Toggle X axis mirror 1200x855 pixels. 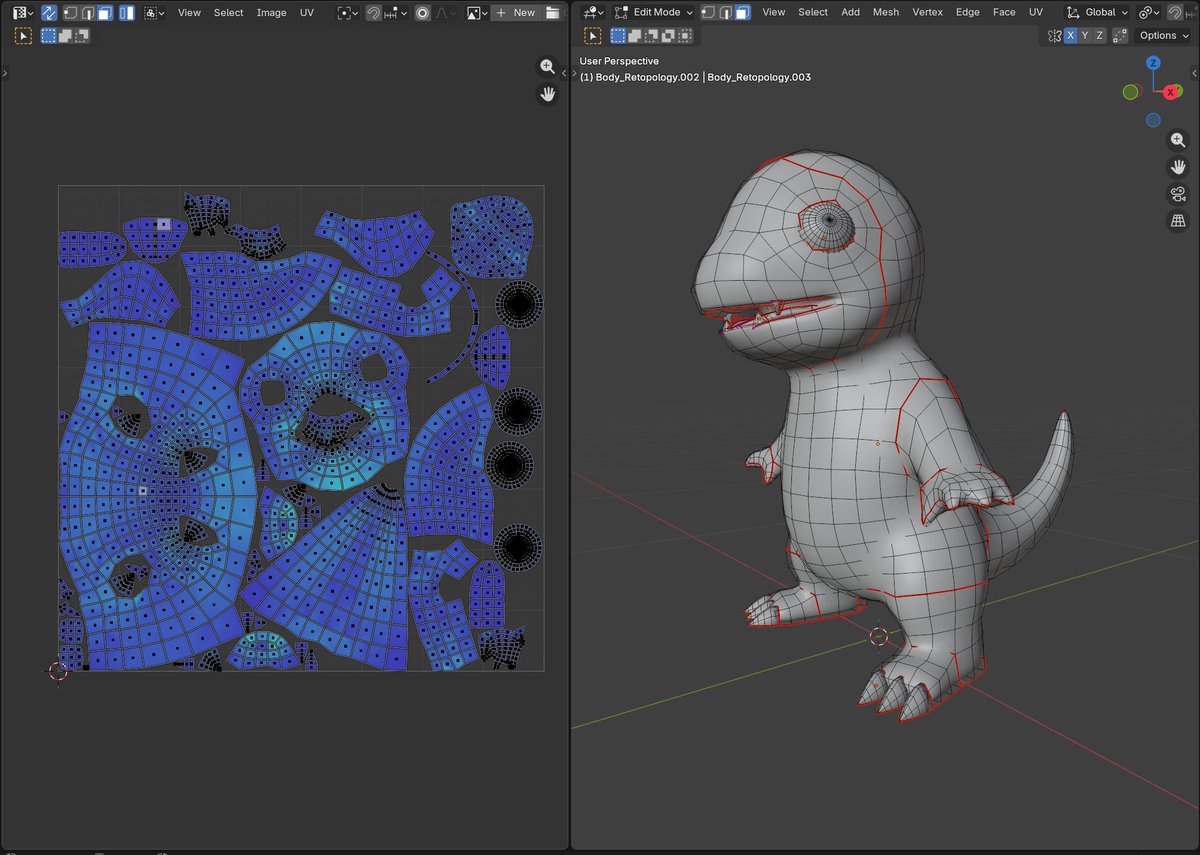1071,35
